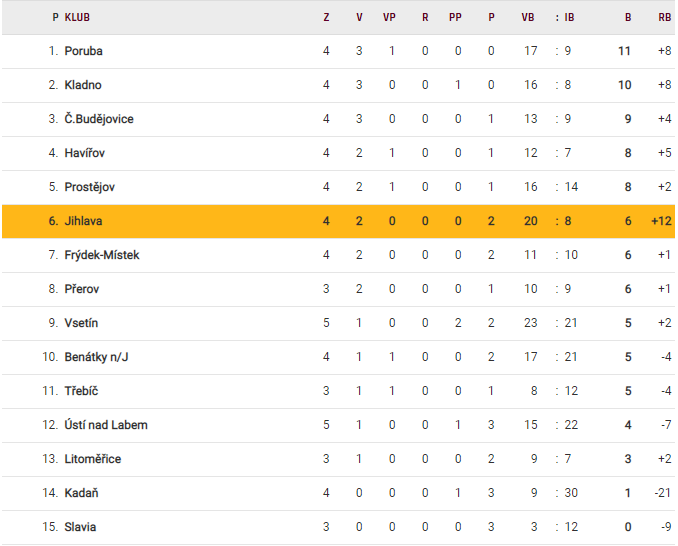Click the B points column header
Screen dimensions: 678x546
(628, 17)
